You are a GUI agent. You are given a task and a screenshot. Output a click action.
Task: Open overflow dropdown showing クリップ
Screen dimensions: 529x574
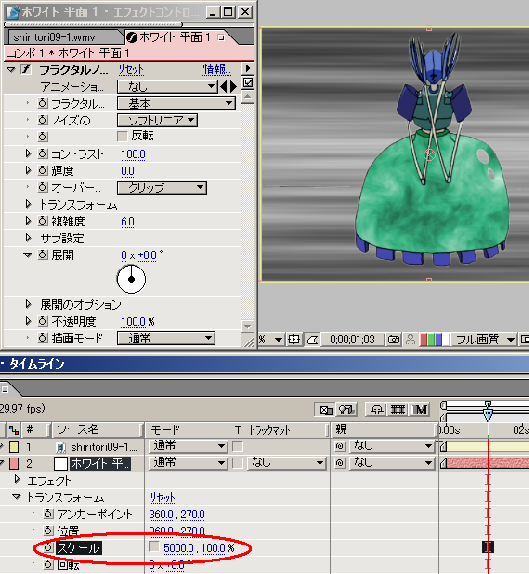click(162, 187)
